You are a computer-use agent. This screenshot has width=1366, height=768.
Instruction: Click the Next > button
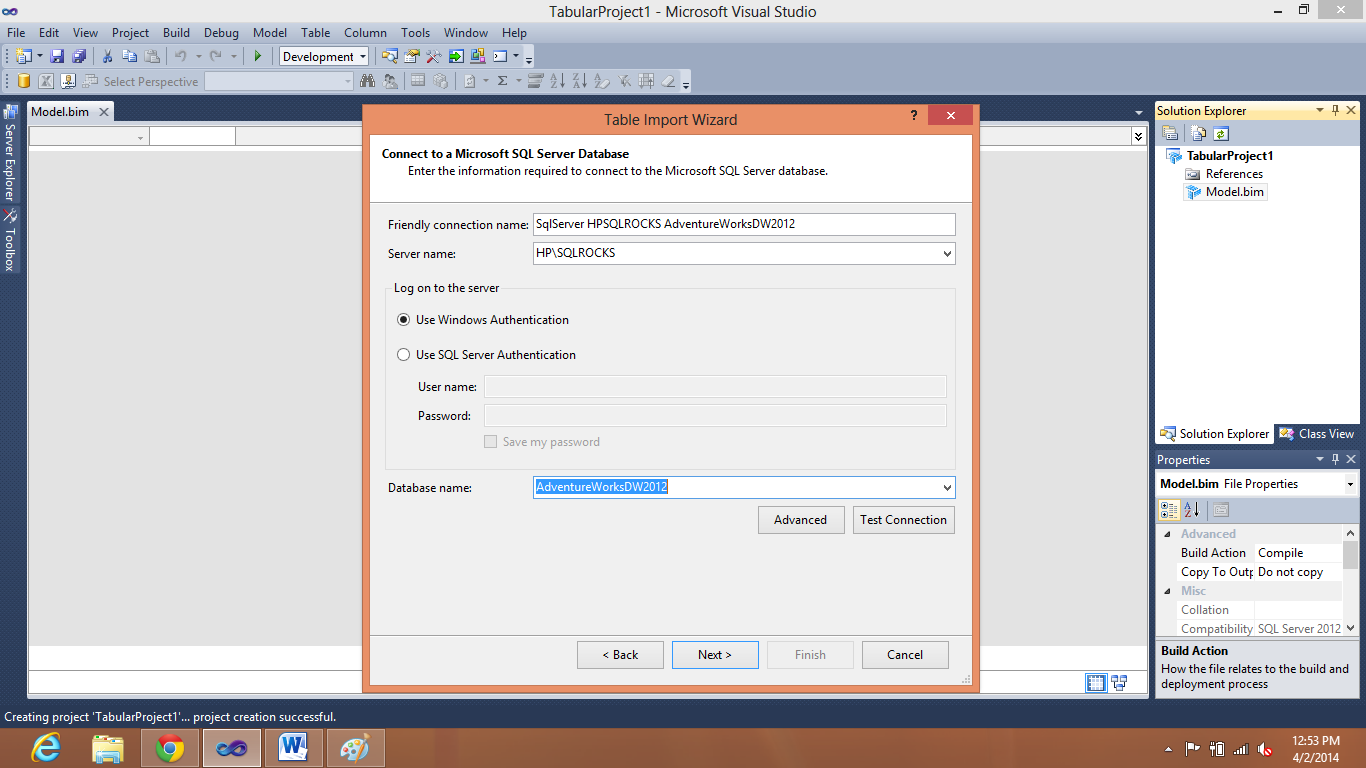pyautogui.click(x=715, y=655)
